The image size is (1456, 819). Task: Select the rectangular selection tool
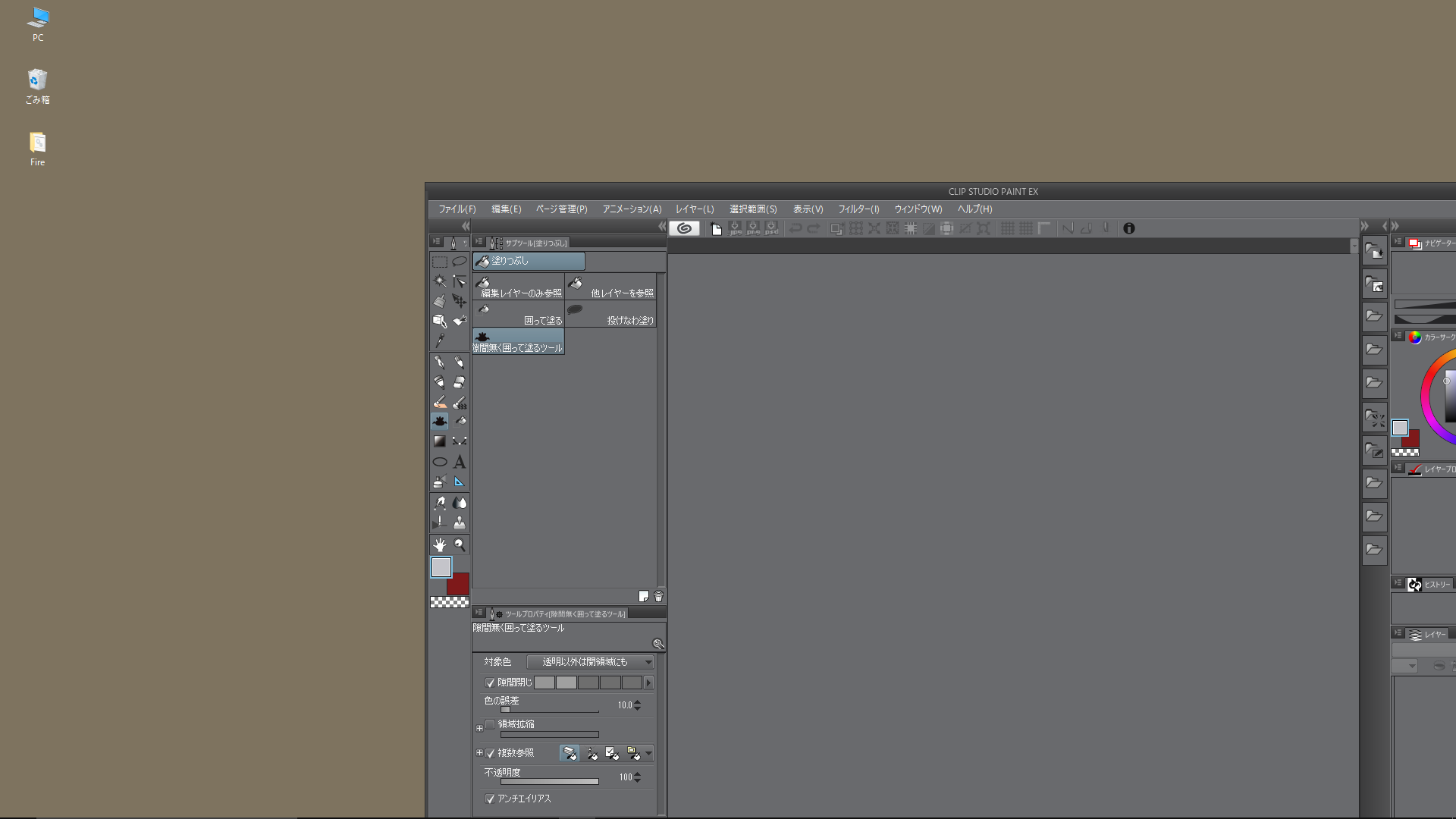tap(440, 262)
